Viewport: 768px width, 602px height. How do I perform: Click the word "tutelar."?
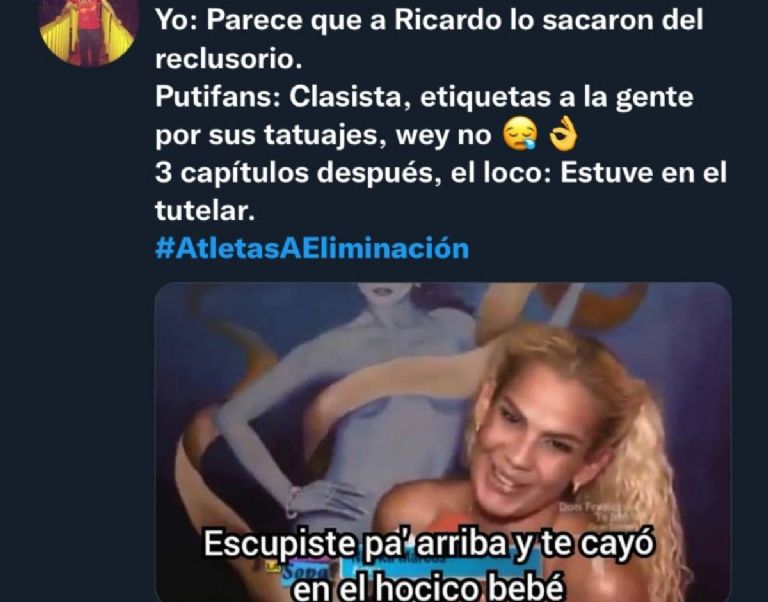pyautogui.click(x=205, y=211)
